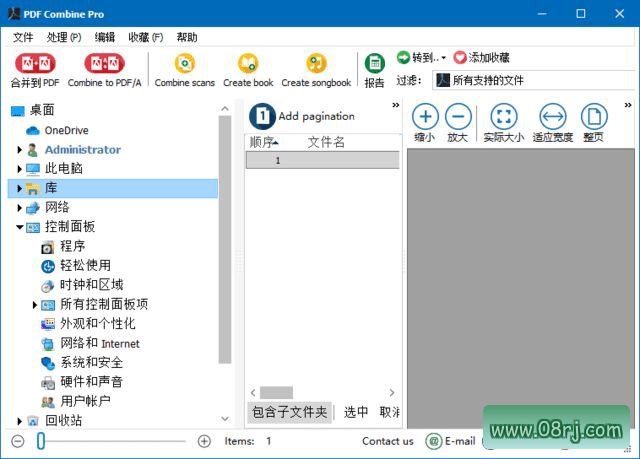Click the 转到 green arrow button
Viewport: 640px width, 459px height.
(x=403, y=58)
